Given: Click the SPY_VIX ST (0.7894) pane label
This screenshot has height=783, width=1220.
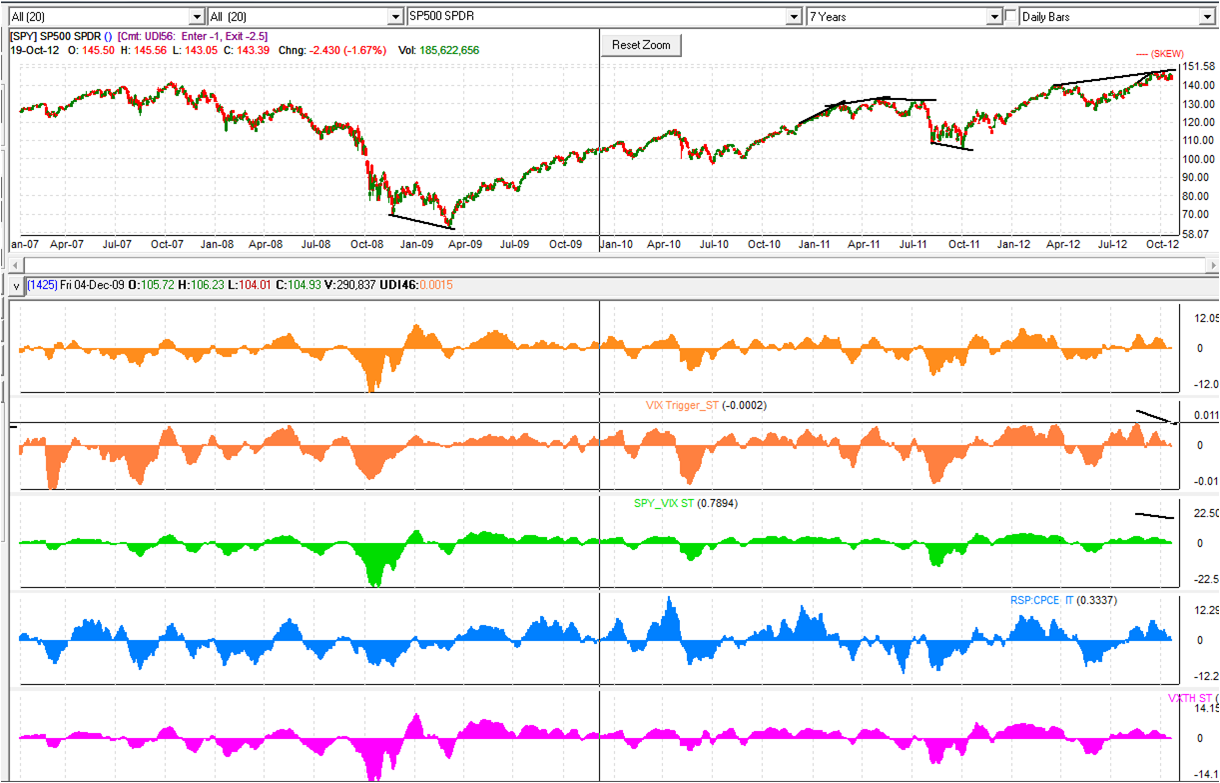Looking at the screenshot, I should pos(686,503).
